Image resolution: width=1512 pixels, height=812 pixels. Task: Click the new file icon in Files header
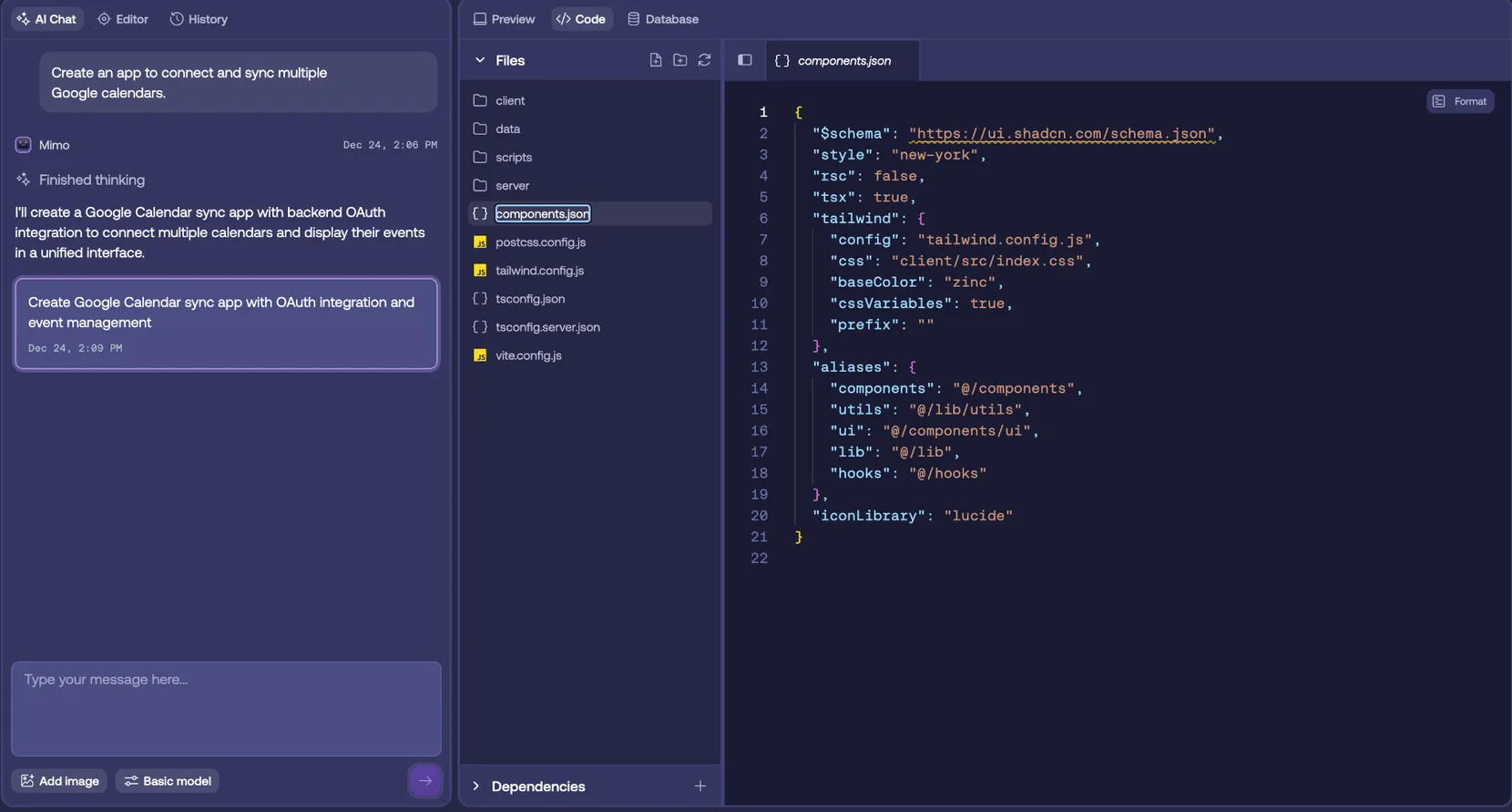656,60
